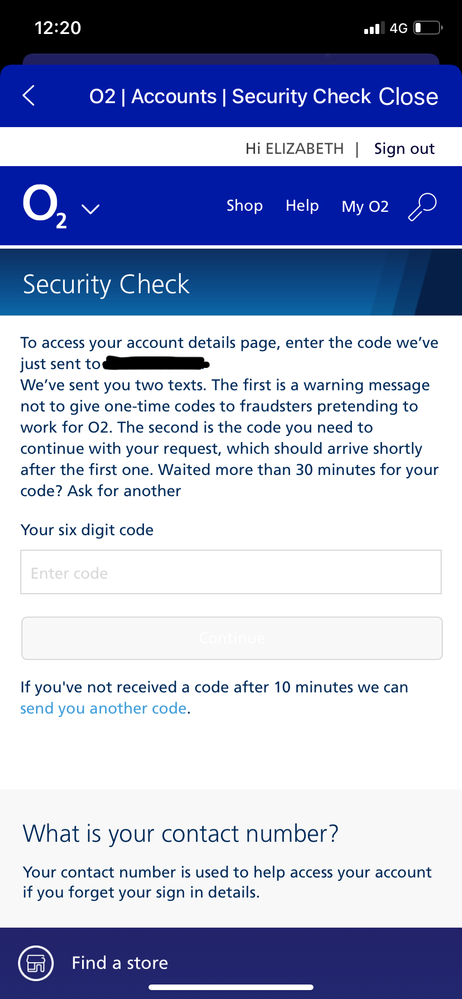The height and width of the screenshot is (999, 462).
Task: Tap the 4G network indicator
Action: coord(398,28)
